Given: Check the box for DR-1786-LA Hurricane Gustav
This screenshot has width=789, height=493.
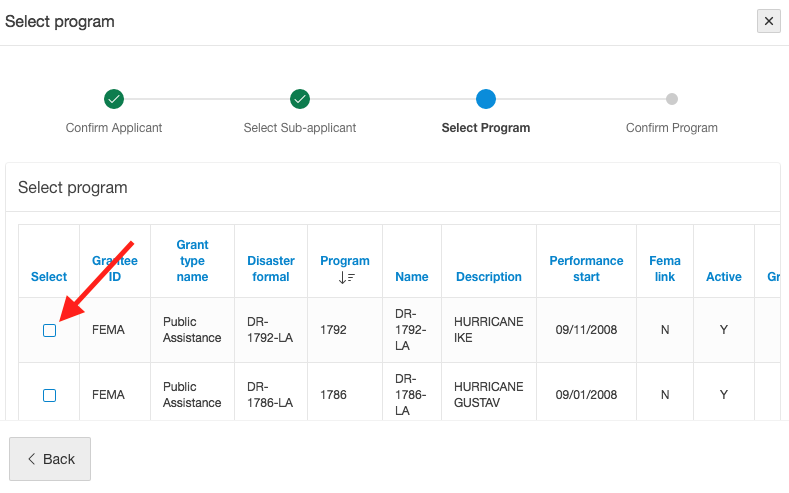Looking at the screenshot, I should pyautogui.click(x=49, y=395).
